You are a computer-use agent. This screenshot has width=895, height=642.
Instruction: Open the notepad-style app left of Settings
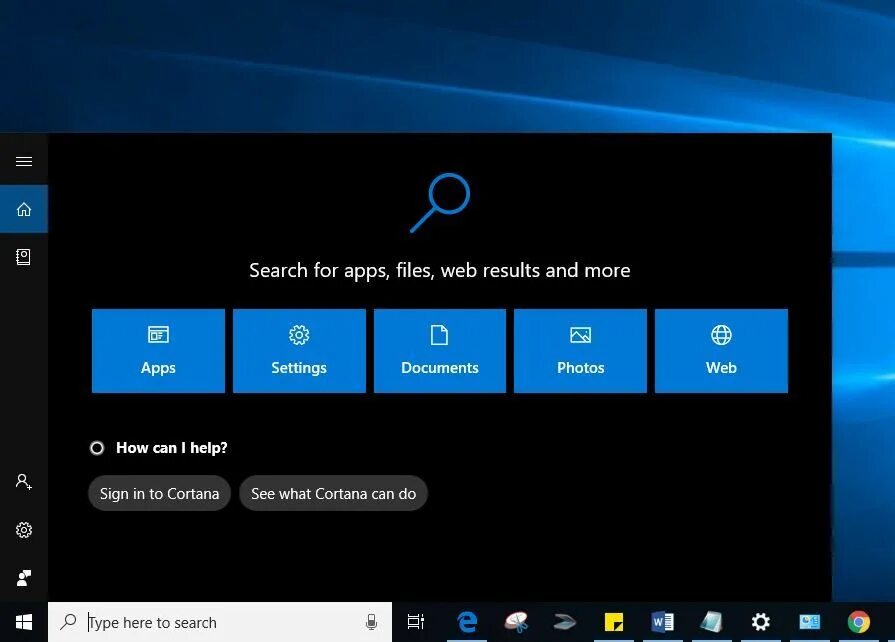coord(711,621)
